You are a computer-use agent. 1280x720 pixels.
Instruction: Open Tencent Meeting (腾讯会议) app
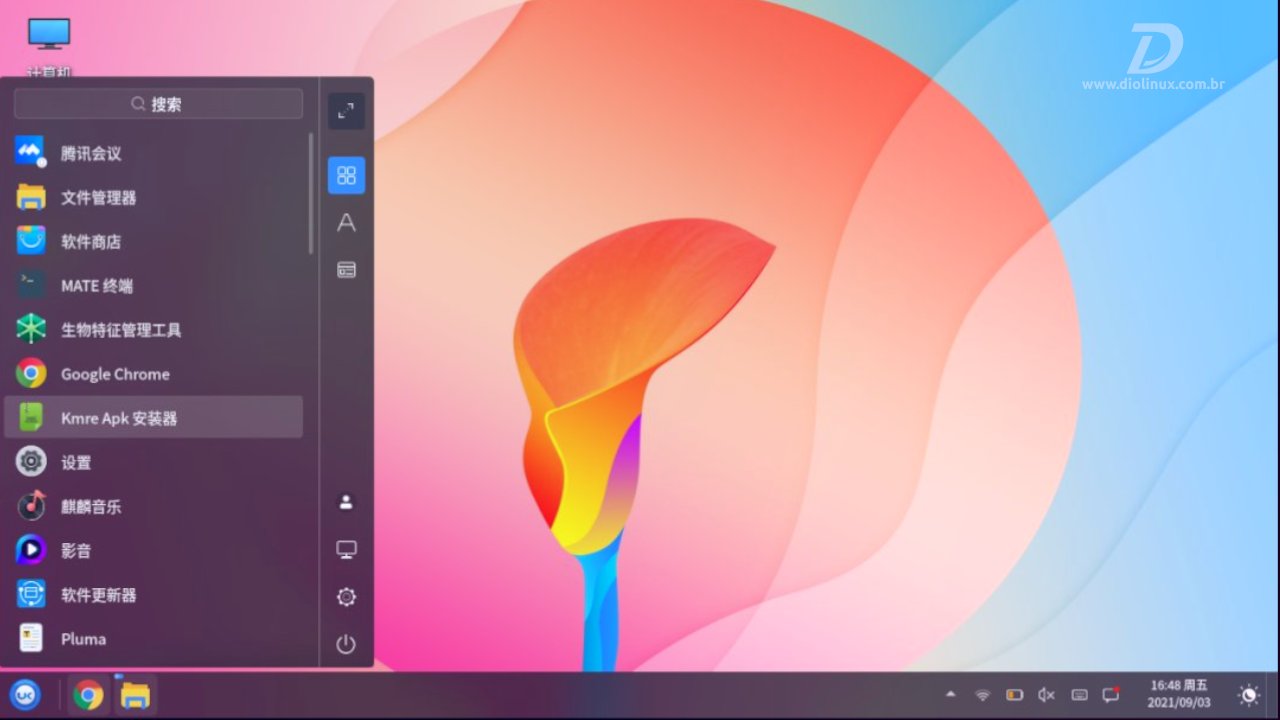154,153
